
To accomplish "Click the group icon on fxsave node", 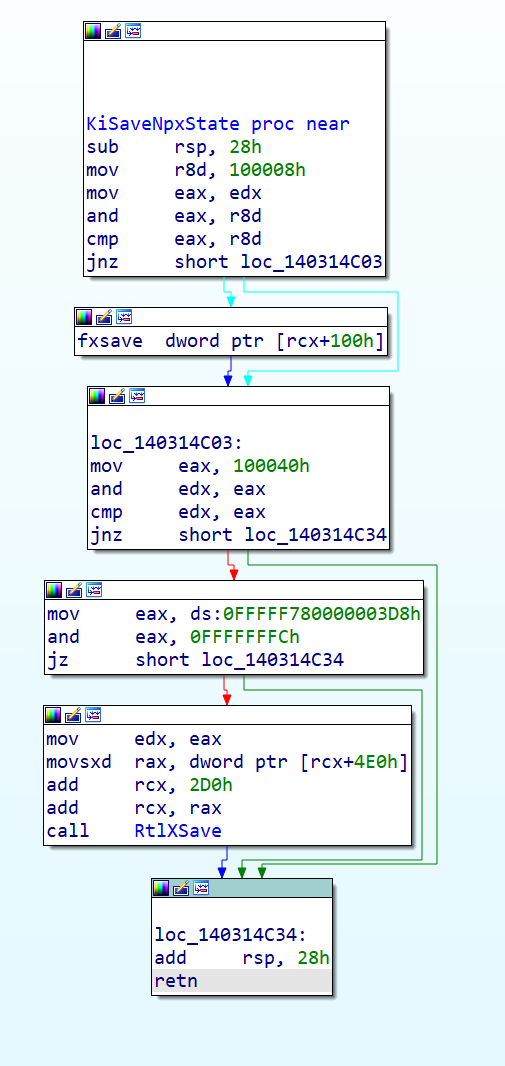I will coord(124,317).
